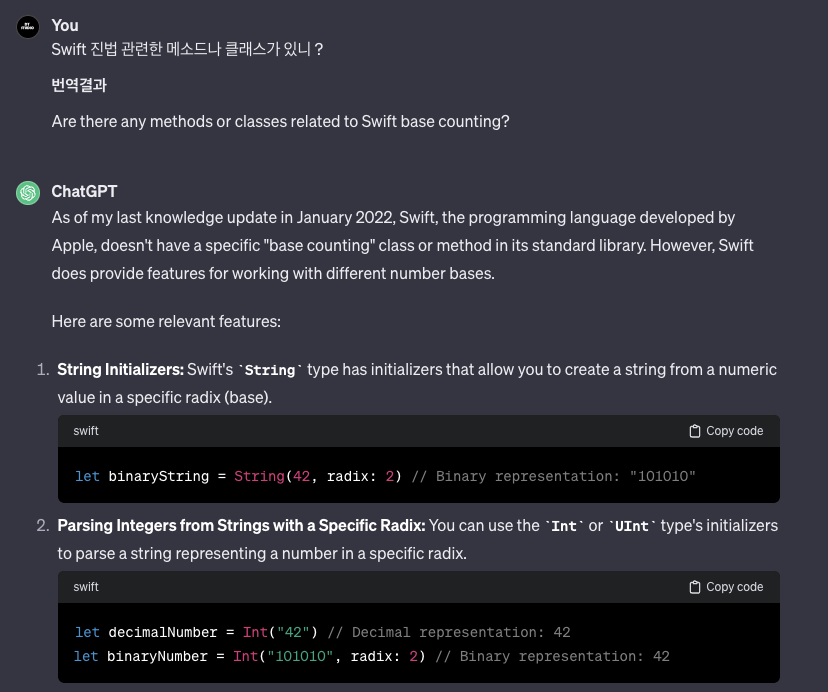828x692 pixels.
Task: Click 'Are there any methods or classes' sentence
Action: pyautogui.click(x=280, y=121)
